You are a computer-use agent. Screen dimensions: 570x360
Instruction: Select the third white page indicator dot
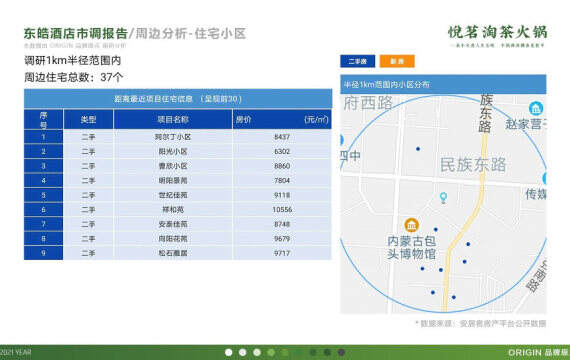tap(257, 352)
